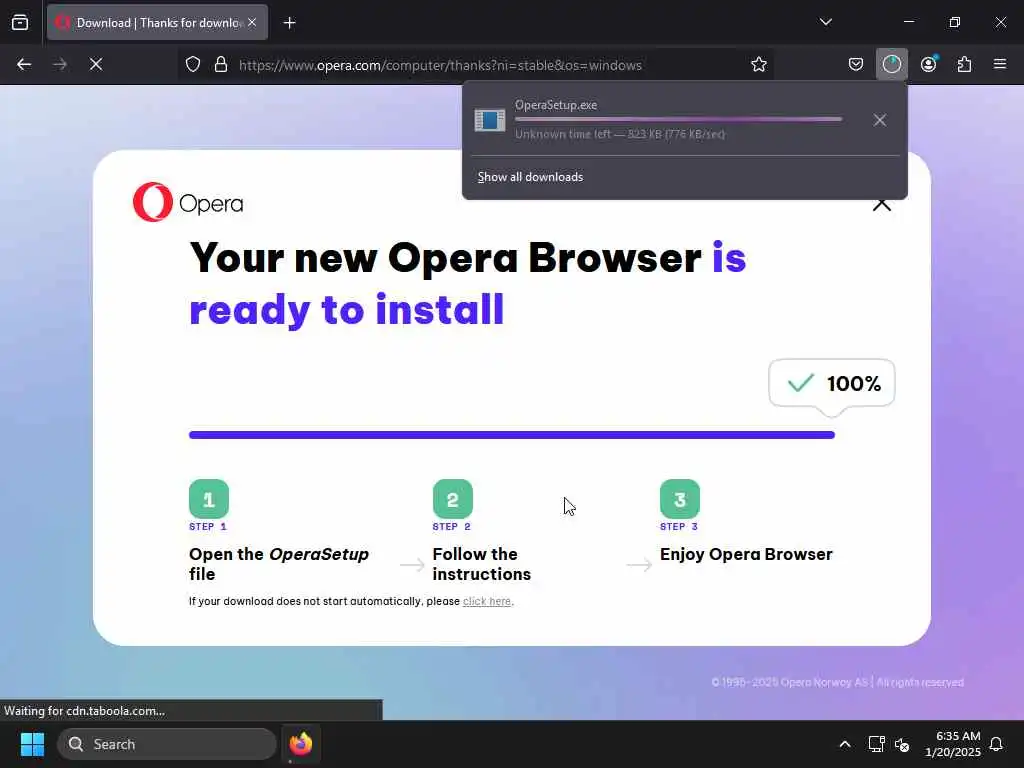Open Firefox View recent browsing icon
Viewport: 1024px width, 768px height.
click(x=20, y=23)
